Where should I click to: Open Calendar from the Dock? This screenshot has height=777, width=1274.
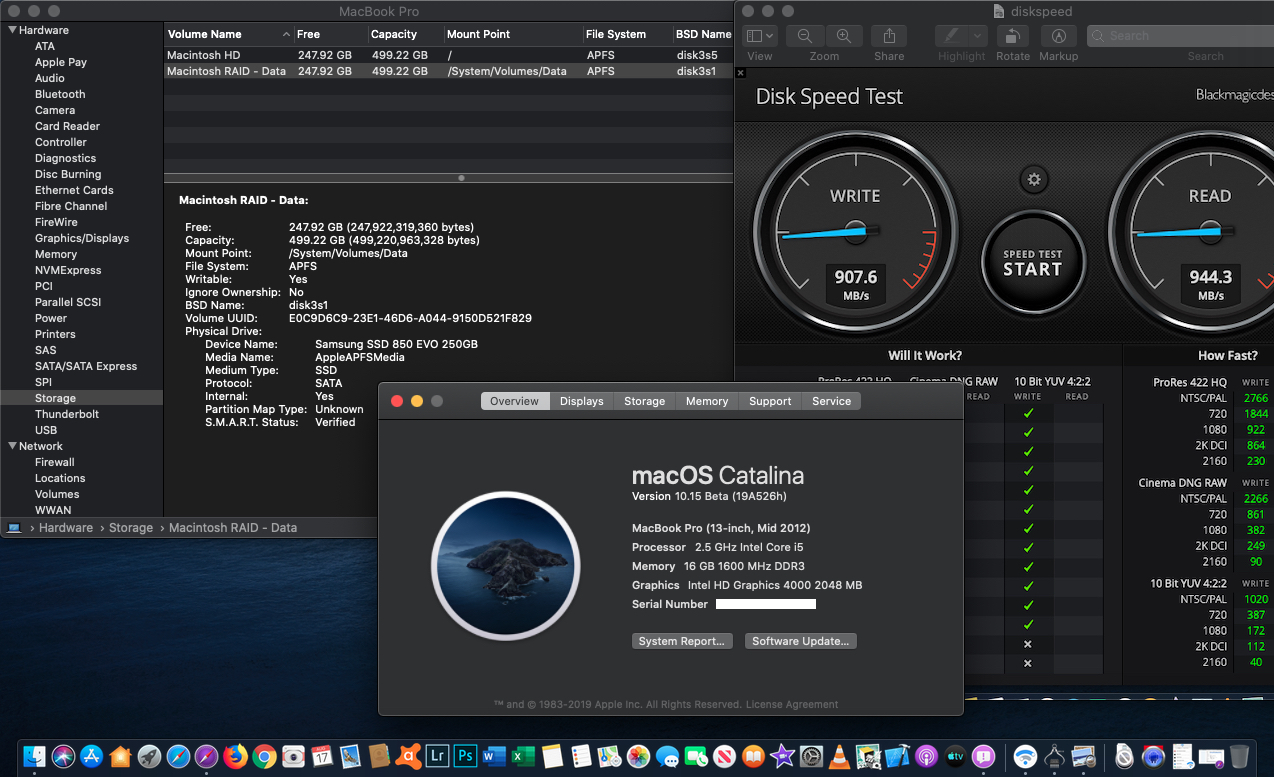click(322, 756)
